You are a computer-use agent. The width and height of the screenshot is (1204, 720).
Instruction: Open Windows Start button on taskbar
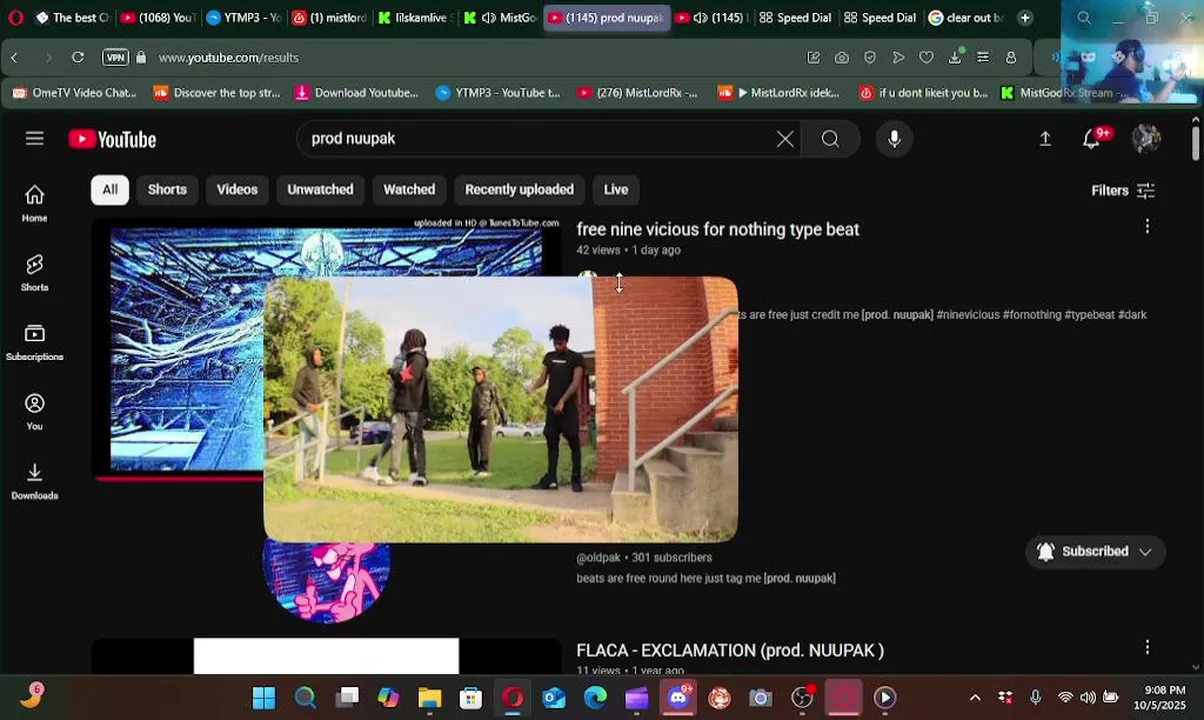pos(264,698)
